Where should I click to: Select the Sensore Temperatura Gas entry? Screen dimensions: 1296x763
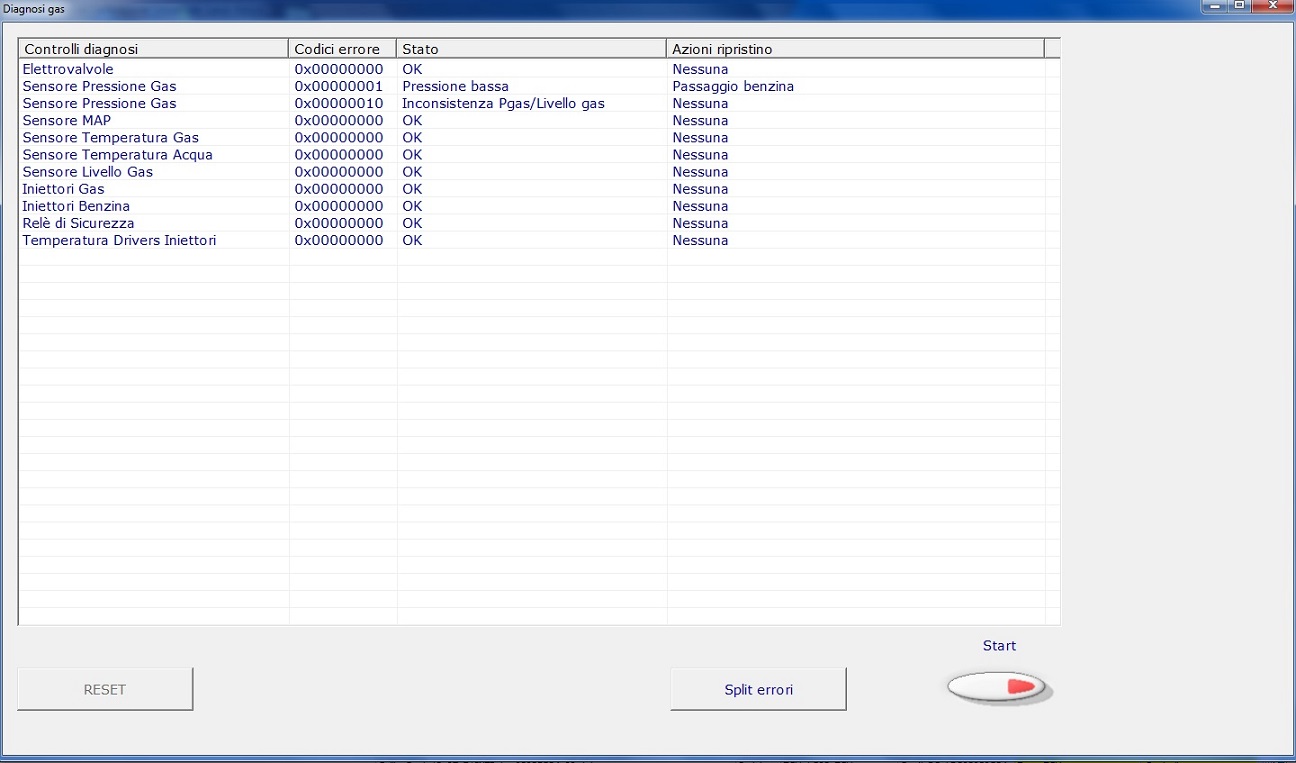point(111,137)
